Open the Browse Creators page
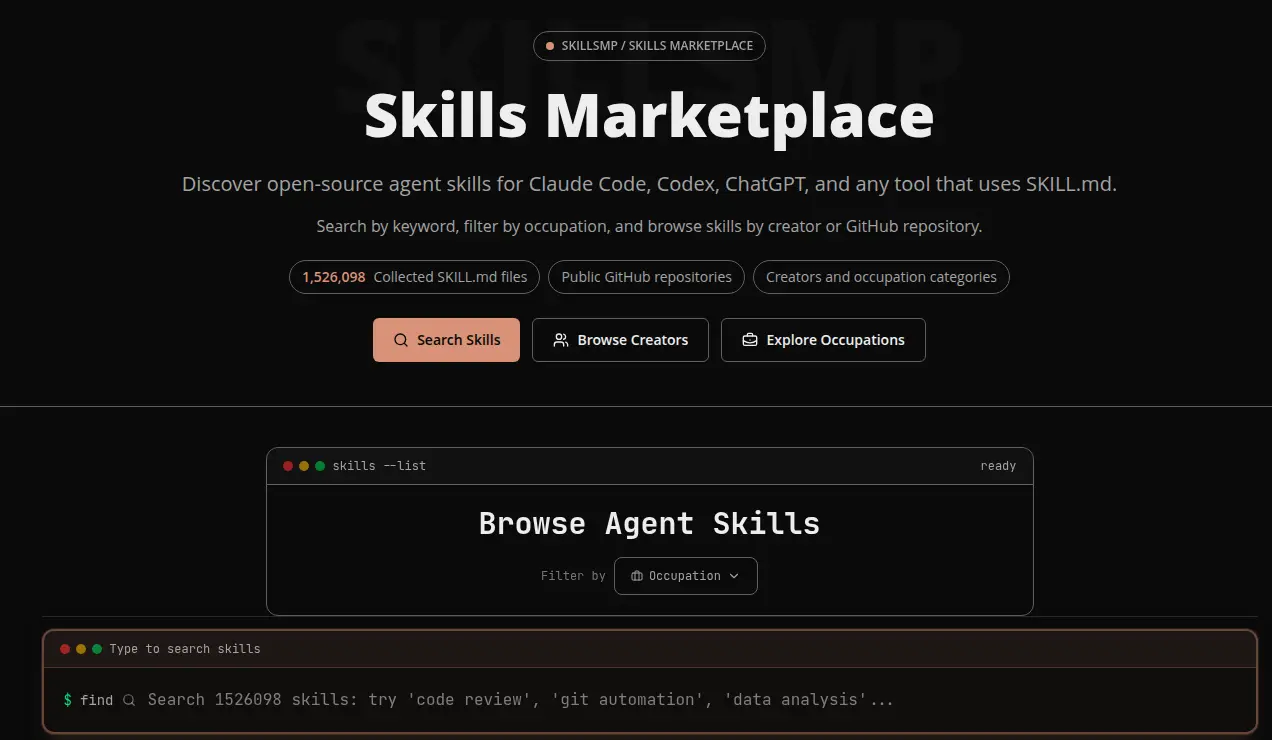1272x740 pixels. coord(620,340)
